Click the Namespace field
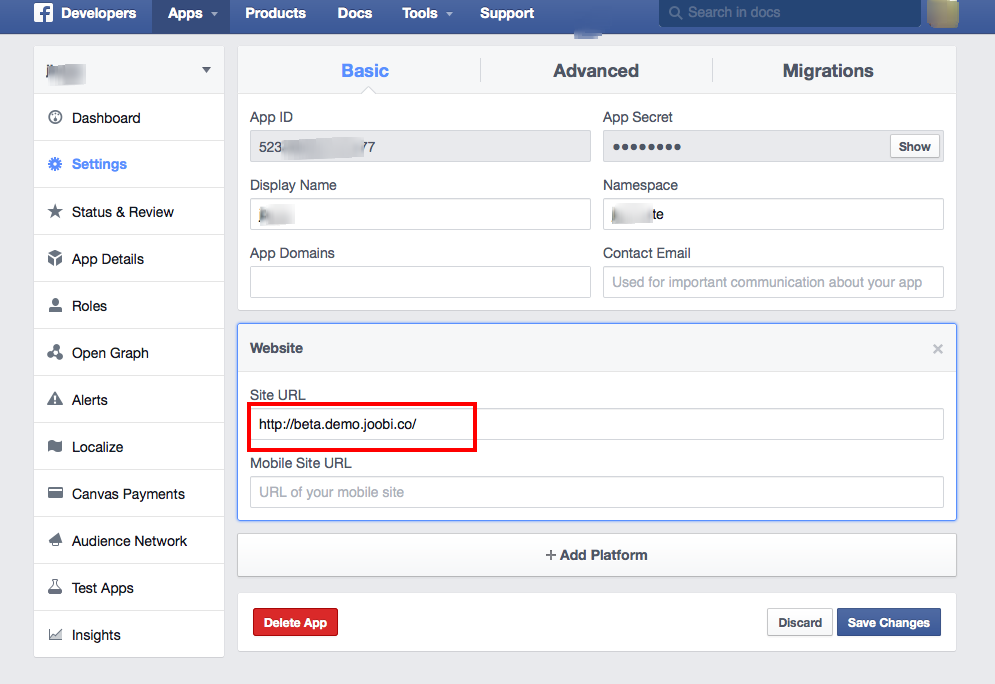 pyautogui.click(x=773, y=214)
